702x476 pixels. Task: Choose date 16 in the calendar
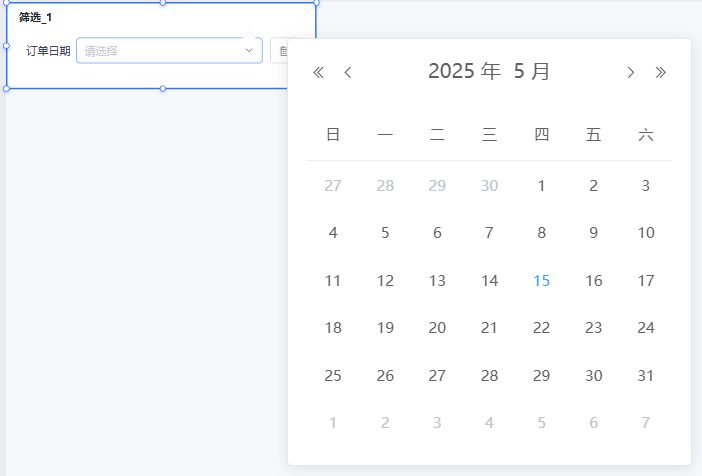click(593, 281)
